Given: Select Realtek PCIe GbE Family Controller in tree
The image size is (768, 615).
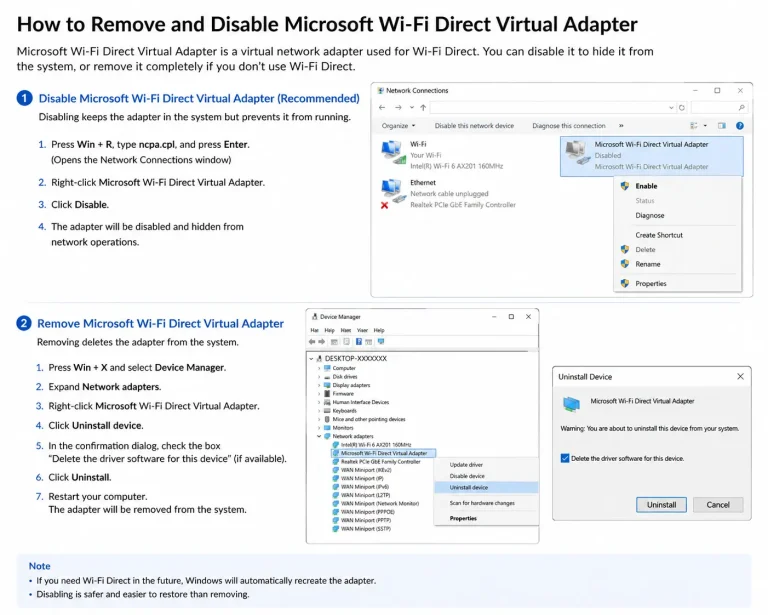Looking at the screenshot, I should tap(381, 462).
